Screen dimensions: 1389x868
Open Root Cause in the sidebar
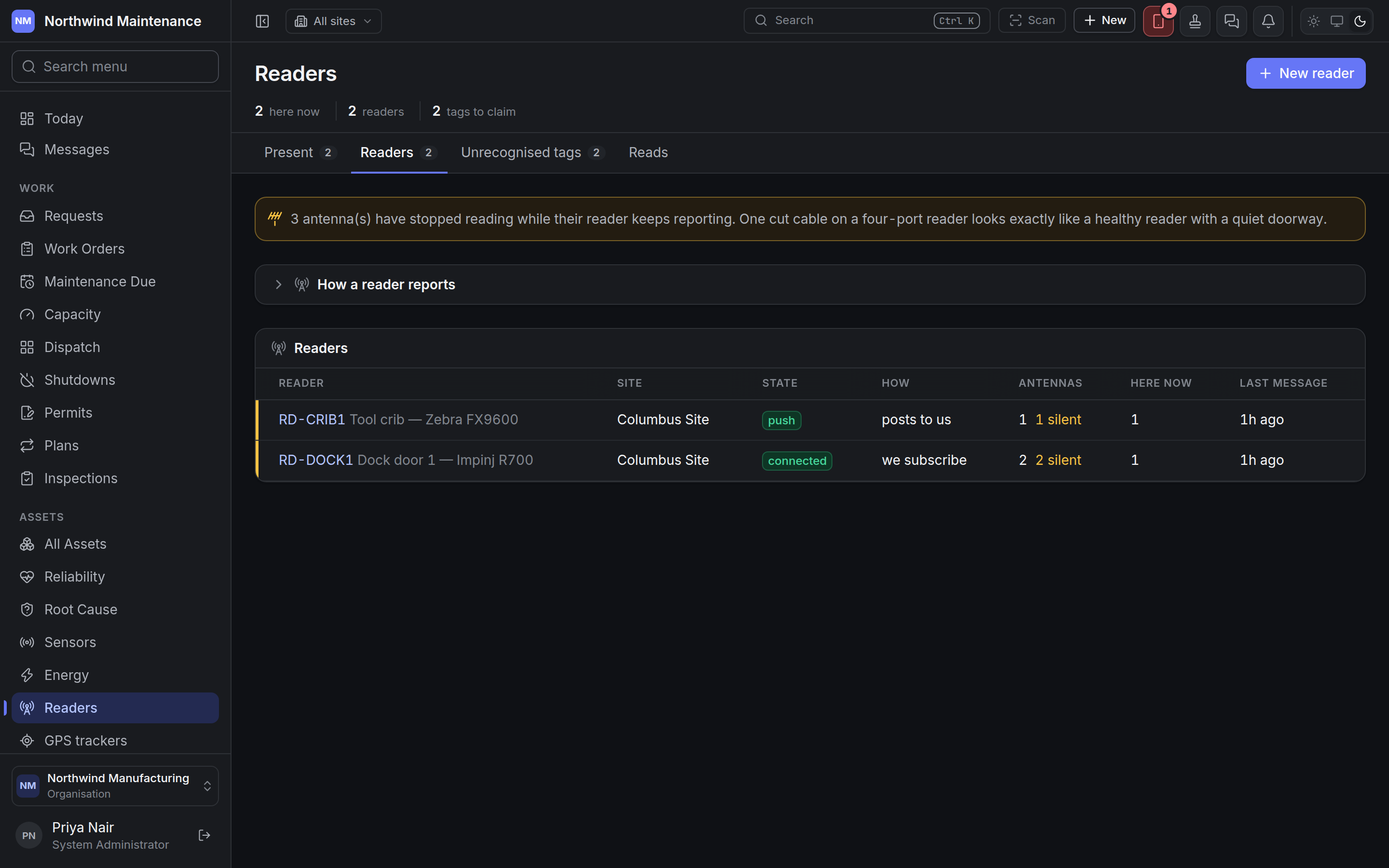(x=115, y=609)
